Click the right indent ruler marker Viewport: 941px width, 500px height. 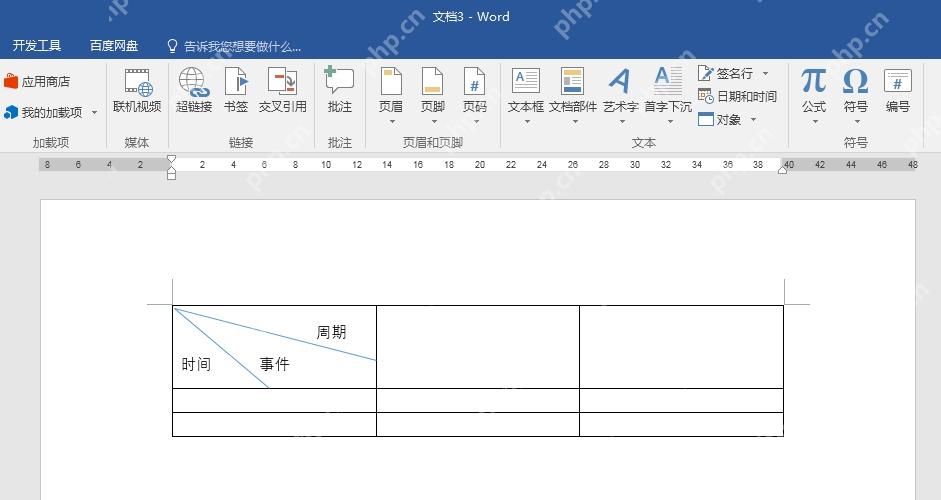(x=783, y=170)
